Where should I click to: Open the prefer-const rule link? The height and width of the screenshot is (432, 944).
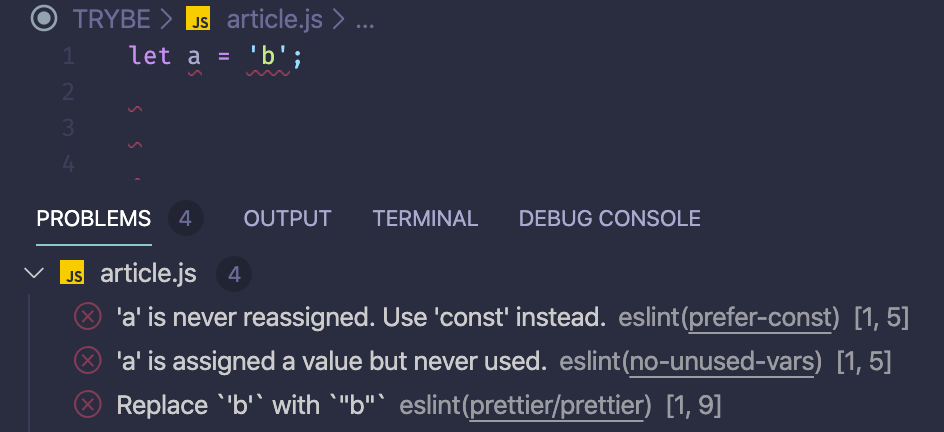click(760, 318)
